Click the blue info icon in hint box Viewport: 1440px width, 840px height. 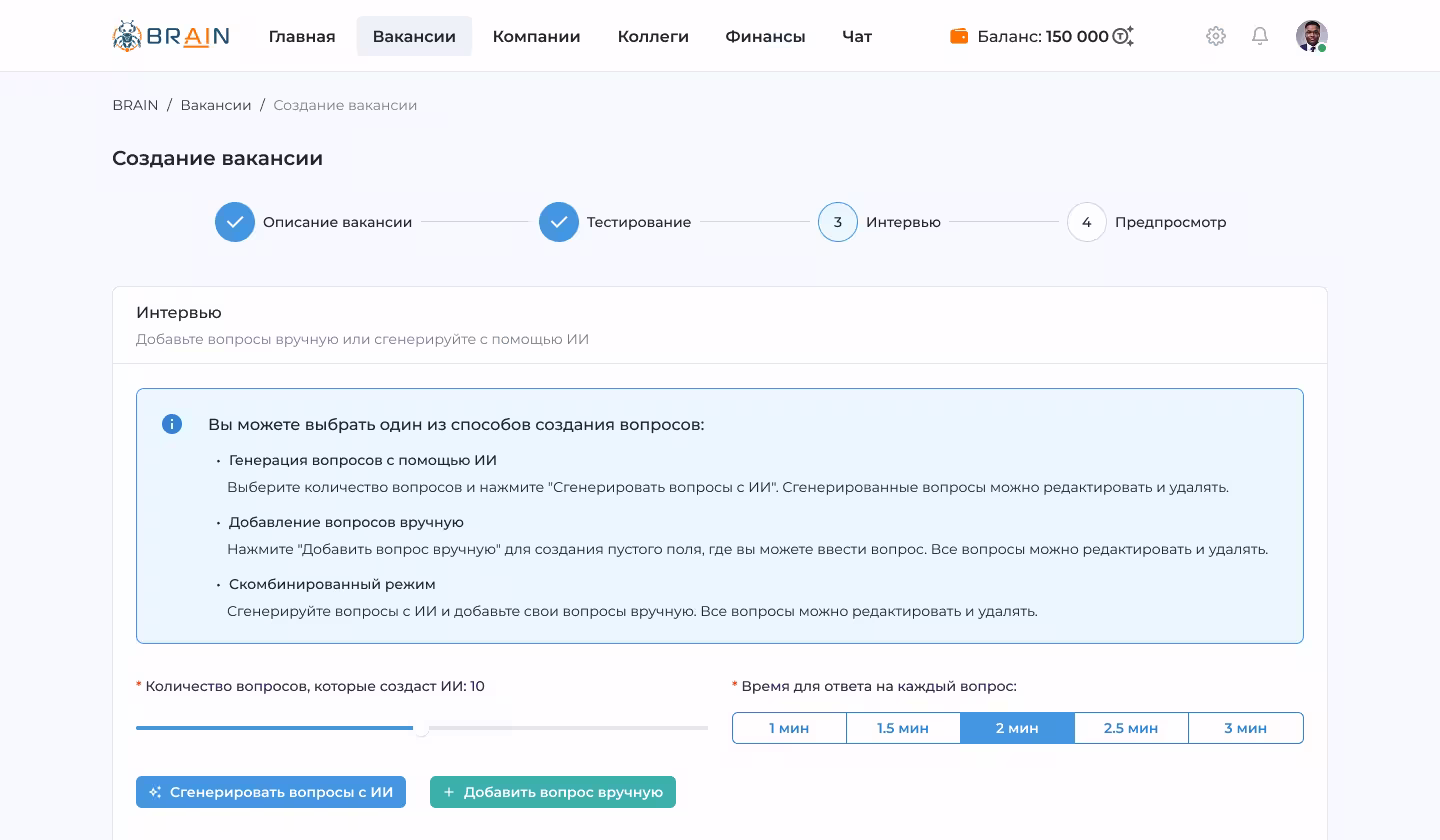click(x=172, y=424)
